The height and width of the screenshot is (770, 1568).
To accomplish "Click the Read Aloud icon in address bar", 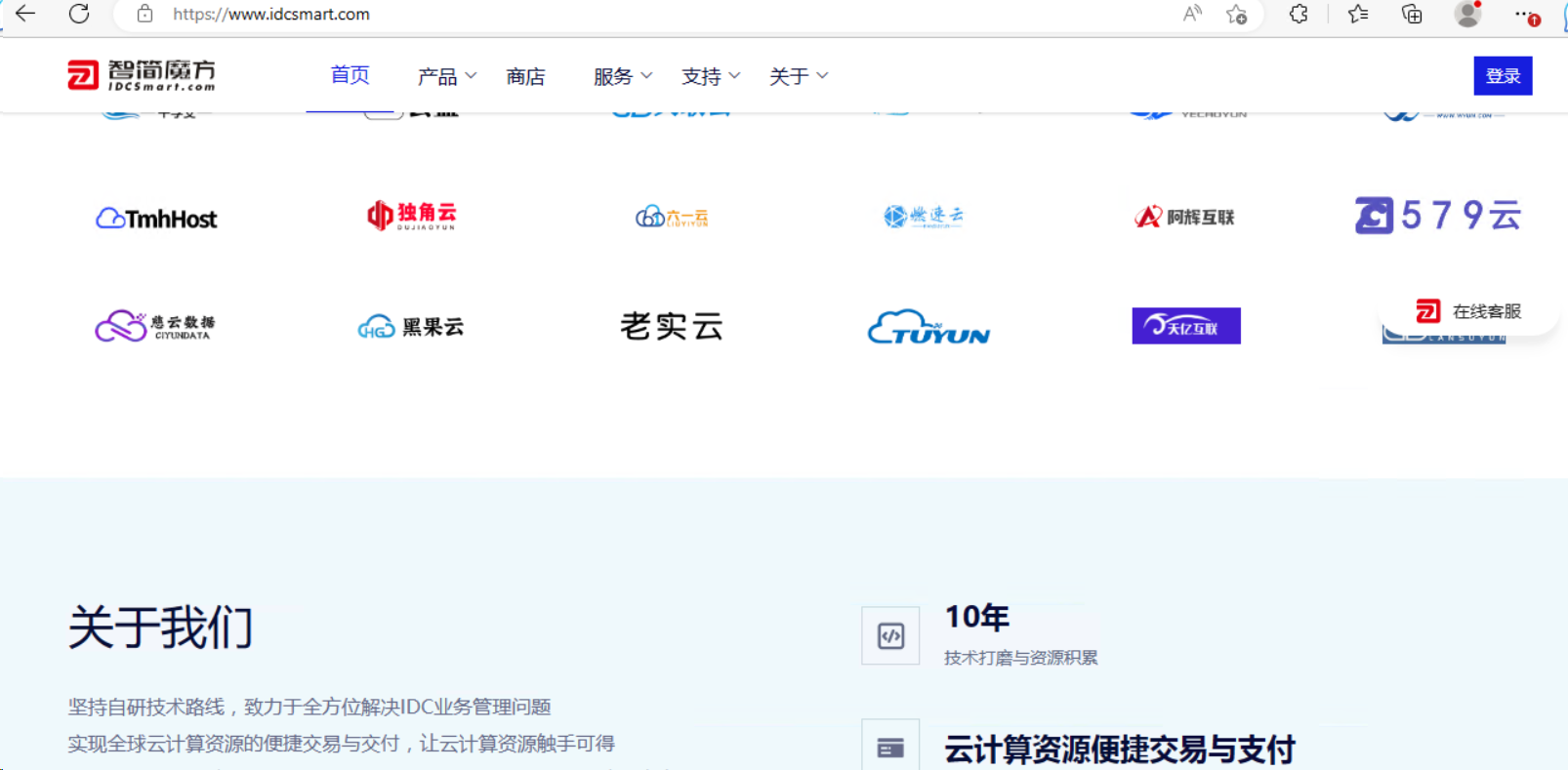I will click(x=1192, y=14).
